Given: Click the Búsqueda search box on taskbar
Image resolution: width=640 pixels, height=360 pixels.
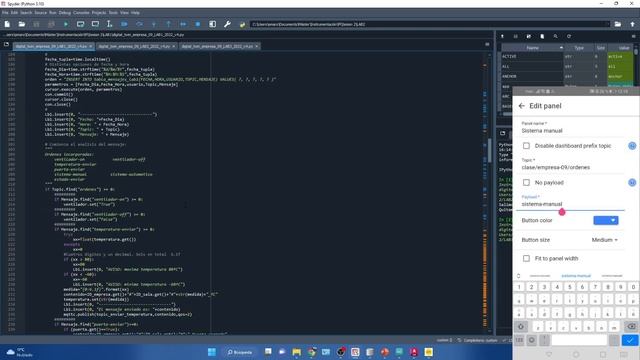Looking at the screenshot, I should (x=240, y=352).
